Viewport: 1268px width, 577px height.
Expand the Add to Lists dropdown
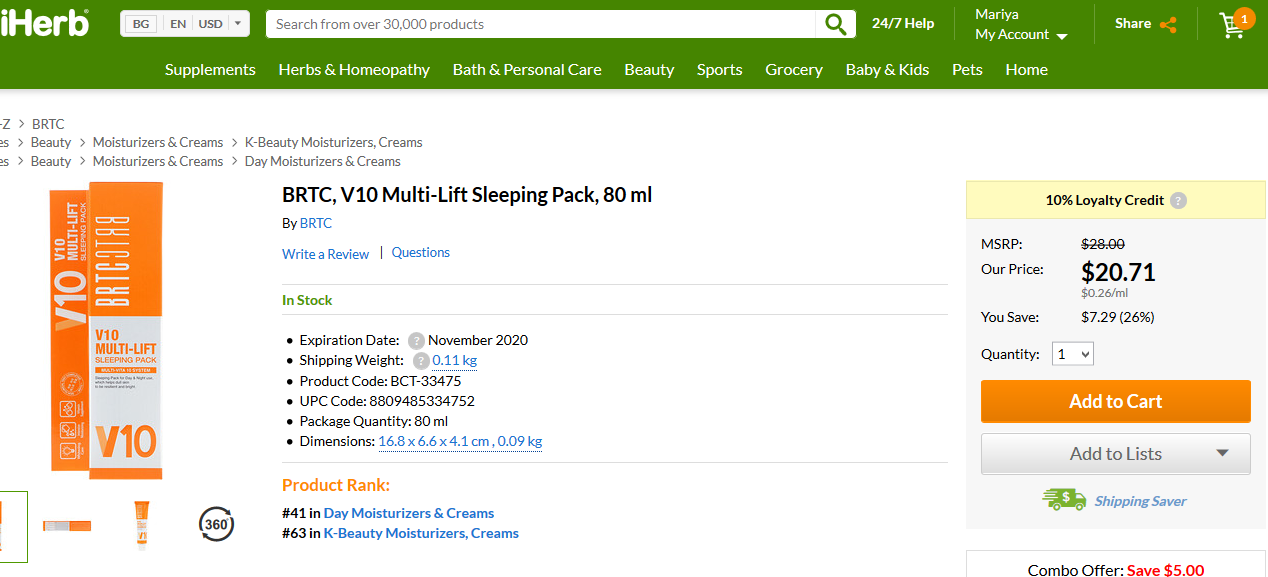pyautogui.click(x=1222, y=453)
